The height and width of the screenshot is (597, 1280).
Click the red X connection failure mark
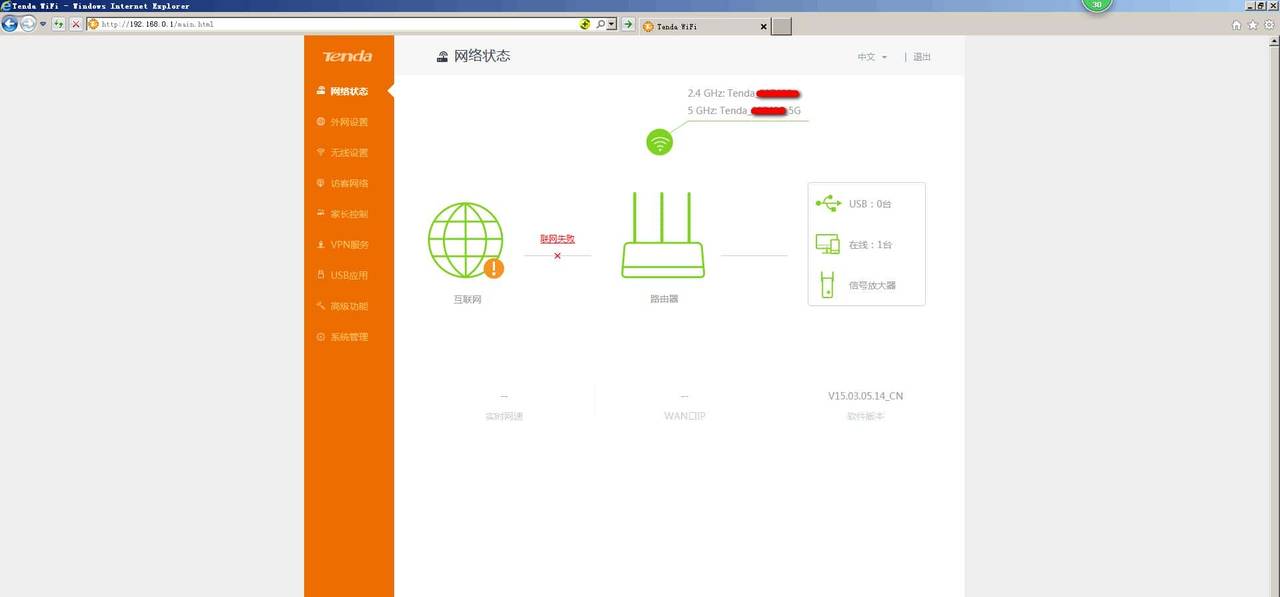coord(557,256)
